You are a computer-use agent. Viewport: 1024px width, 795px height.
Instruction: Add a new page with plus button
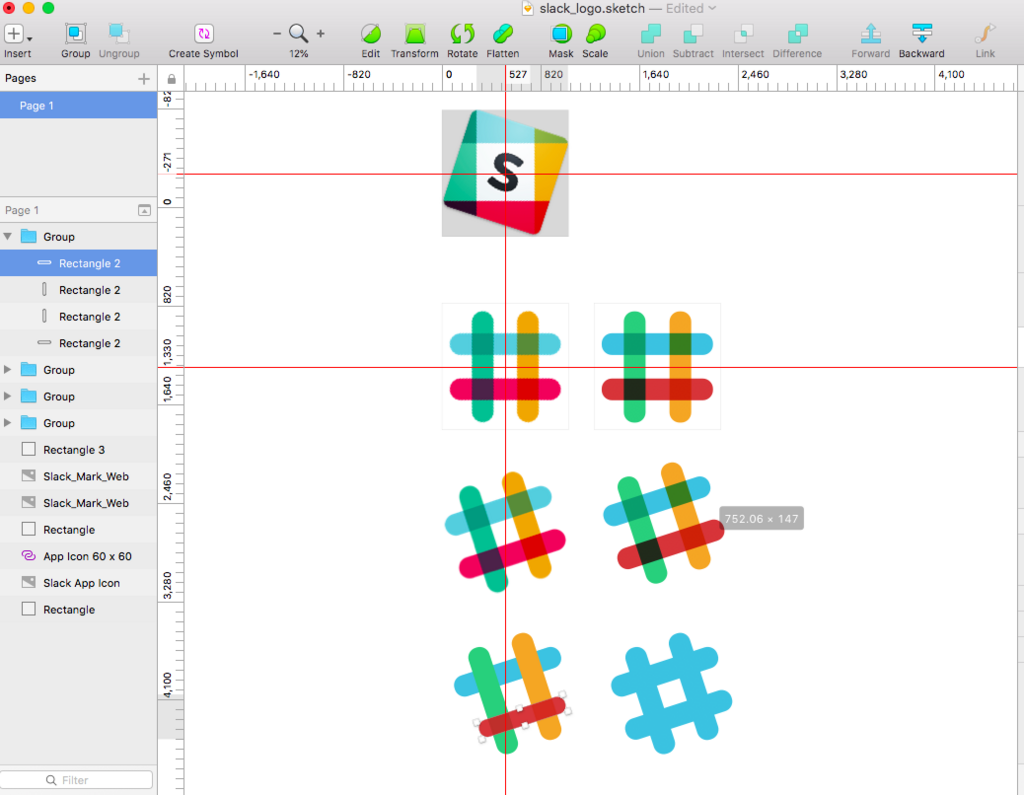144,79
